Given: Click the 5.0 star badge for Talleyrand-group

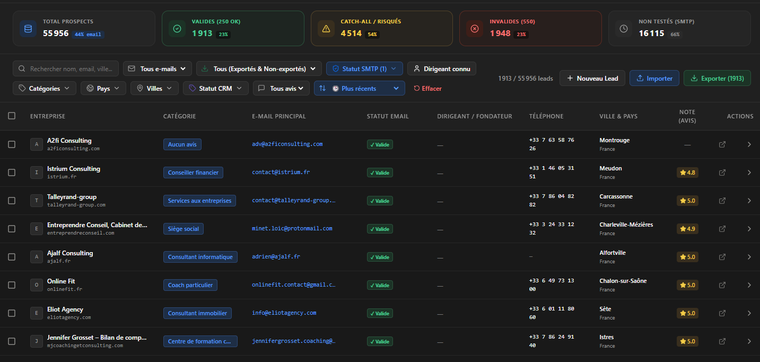Looking at the screenshot, I should 687,201.
